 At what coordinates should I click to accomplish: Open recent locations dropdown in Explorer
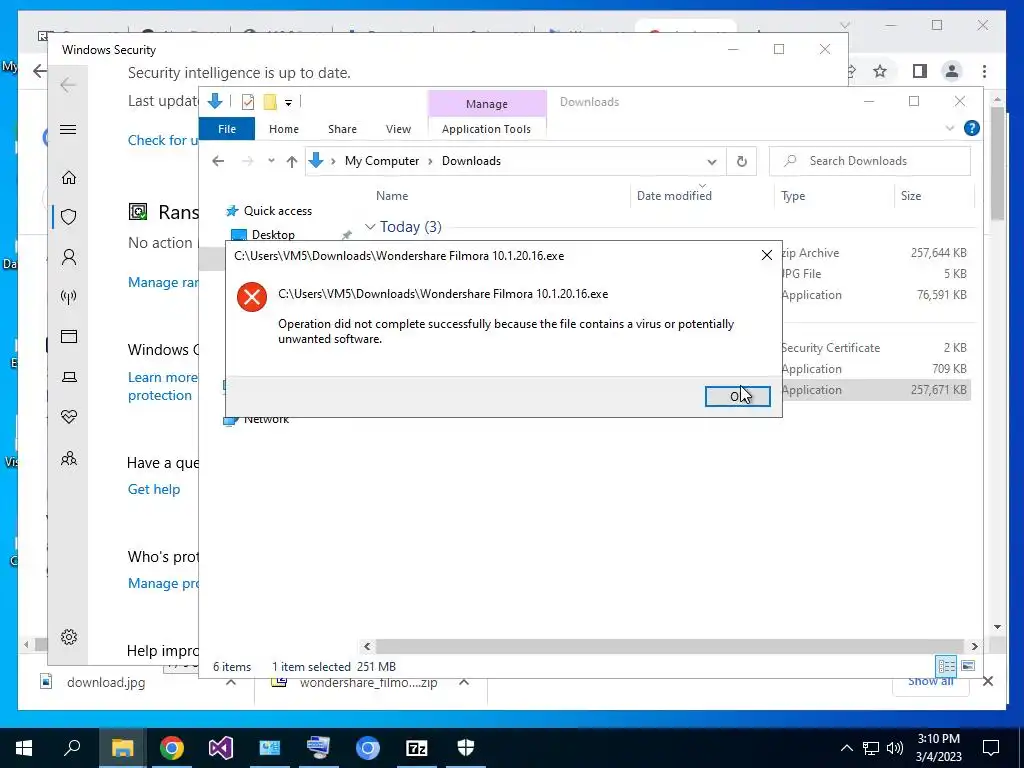point(271,161)
